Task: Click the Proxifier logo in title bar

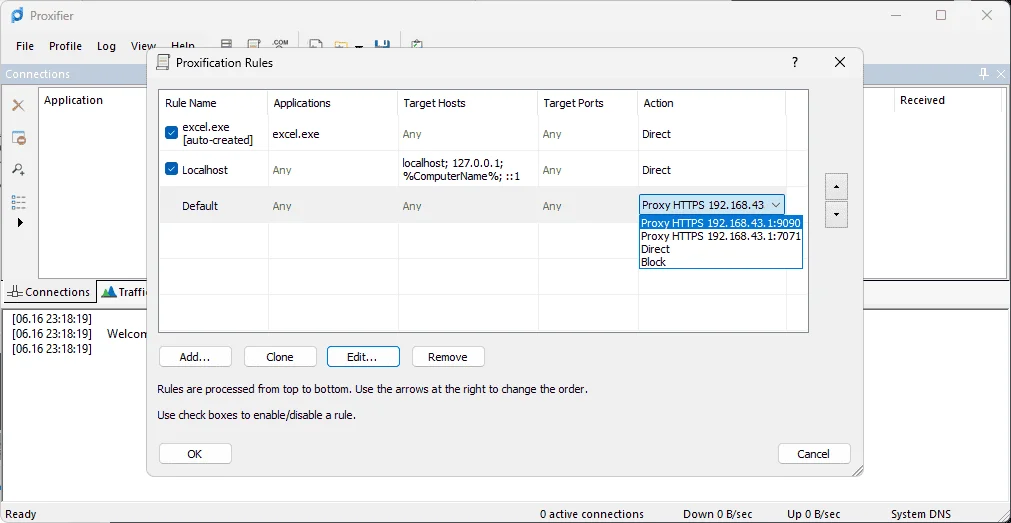Action: [x=17, y=15]
